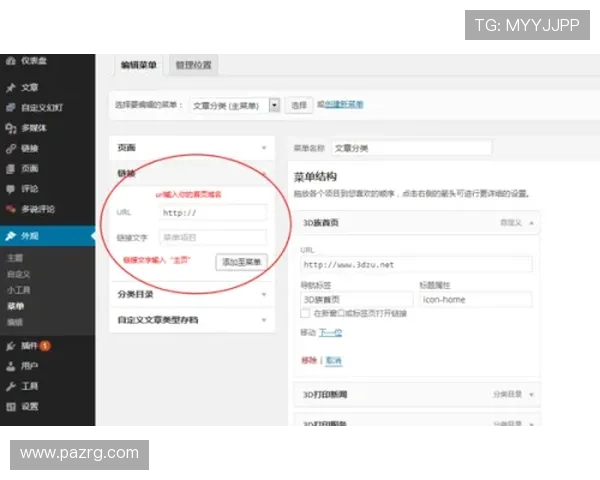The width and height of the screenshot is (600, 480).
Task: Click the 插件 plug icon
Action: pyautogui.click(x=11, y=346)
